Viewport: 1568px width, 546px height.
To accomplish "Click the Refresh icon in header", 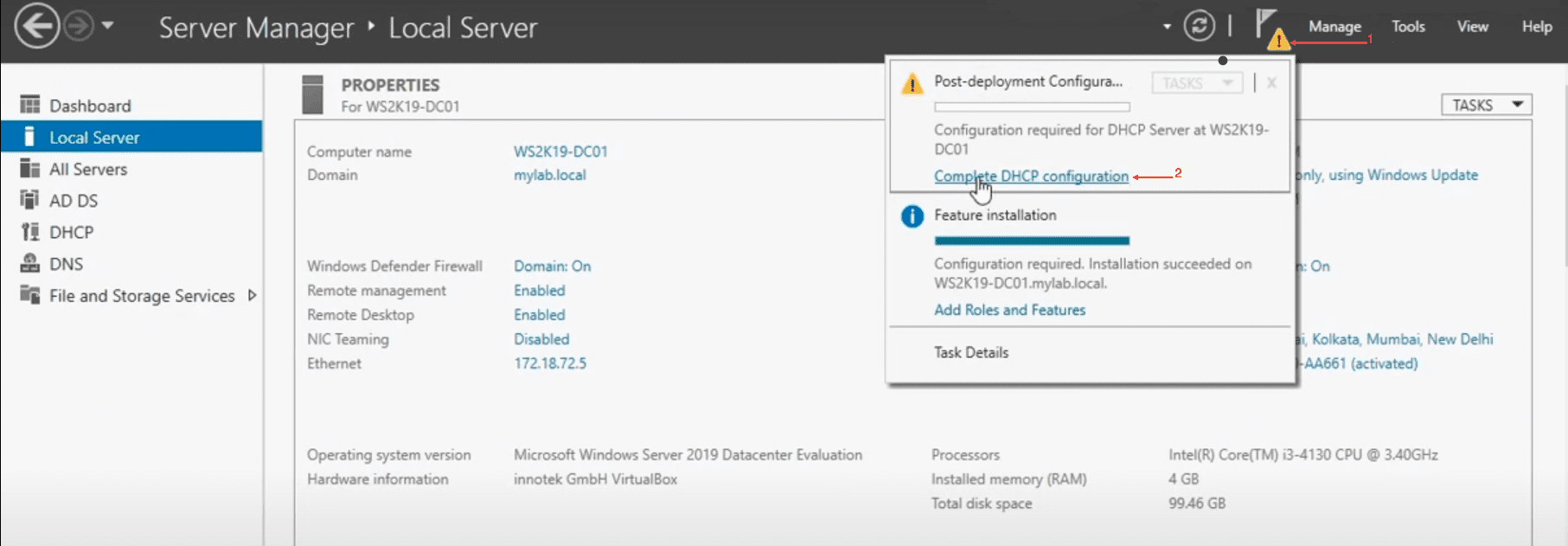I will (x=1199, y=26).
